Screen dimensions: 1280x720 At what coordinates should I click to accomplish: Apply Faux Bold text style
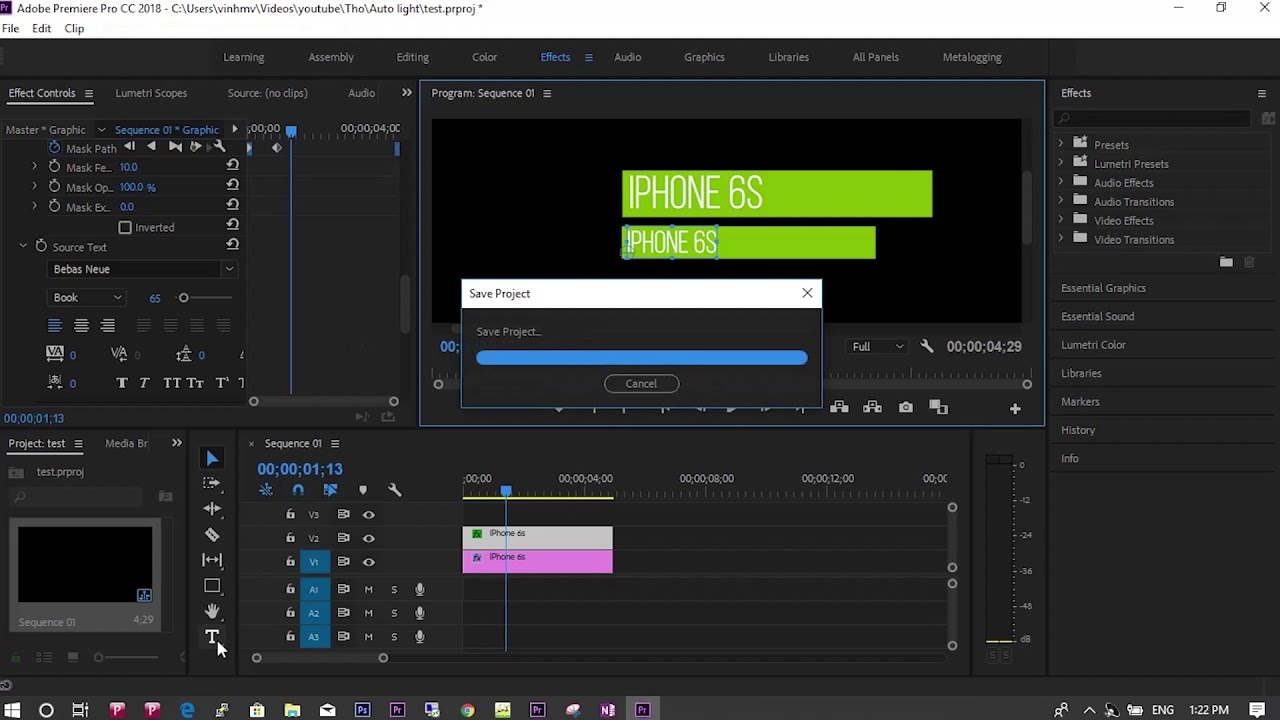tap(122, 383)
